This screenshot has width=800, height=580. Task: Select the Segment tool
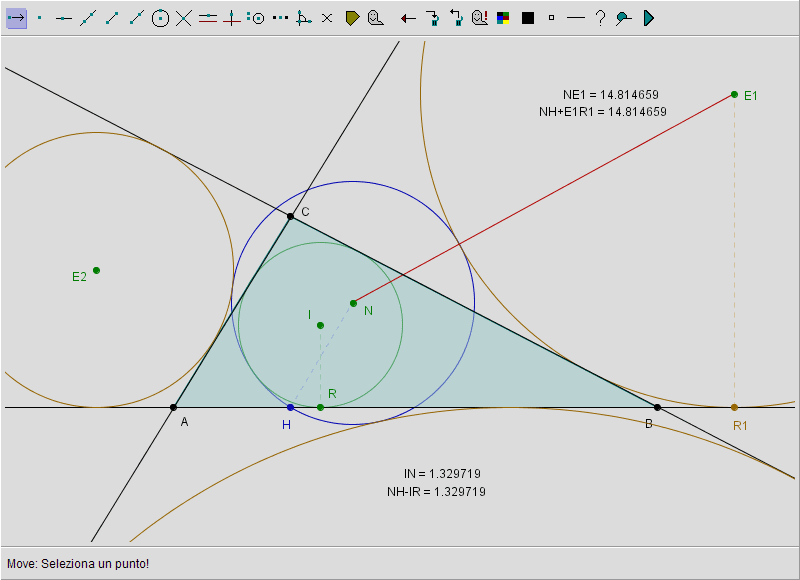coord(112,18)
